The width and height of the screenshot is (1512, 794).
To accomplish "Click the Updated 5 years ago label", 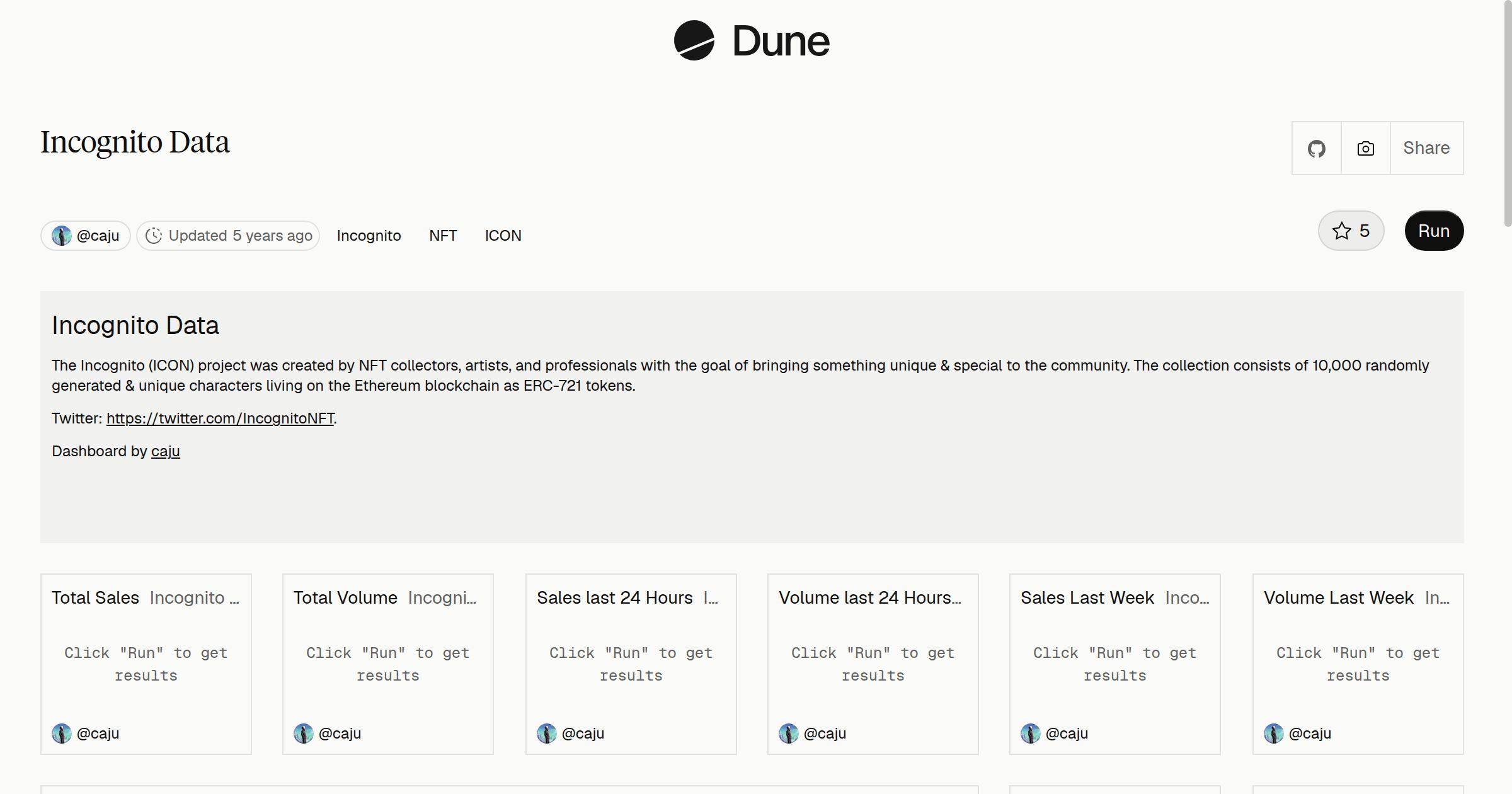I will 241,236.
